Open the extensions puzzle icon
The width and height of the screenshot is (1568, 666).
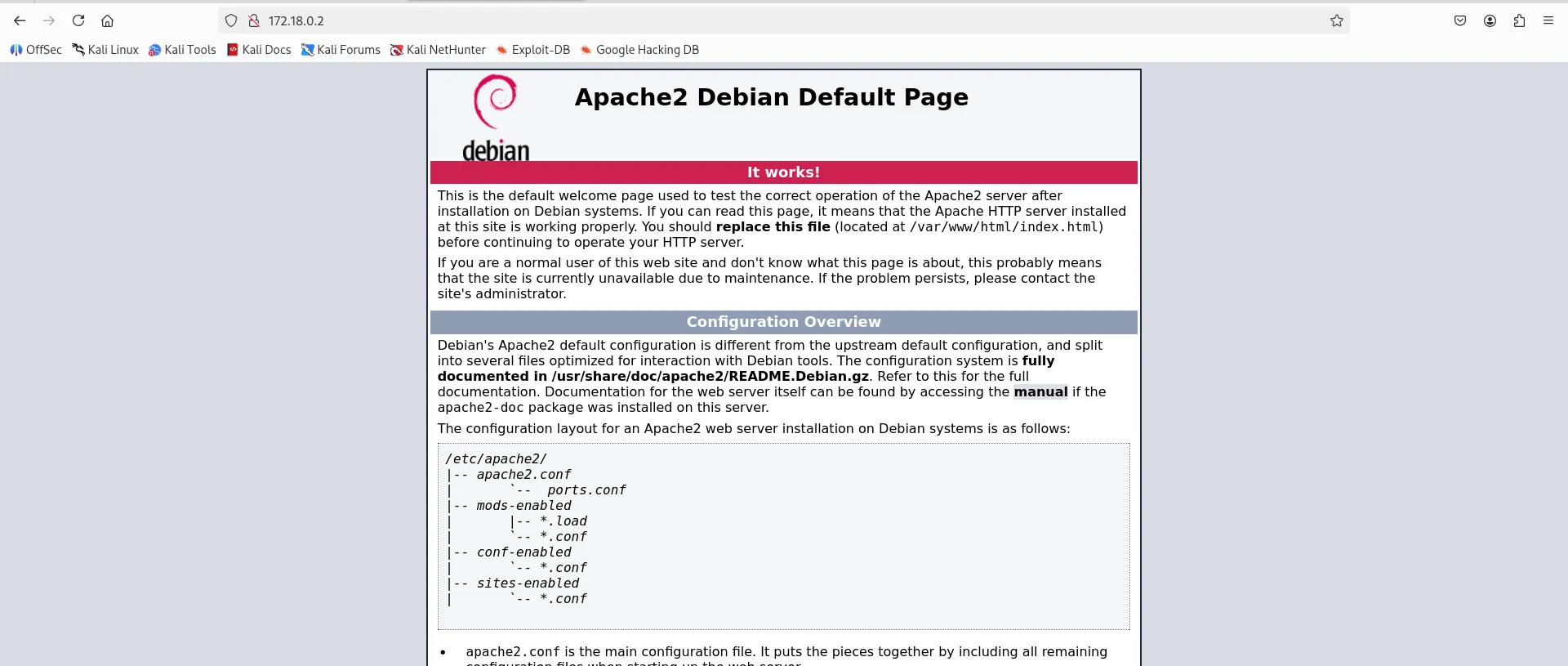(1519, 20)
